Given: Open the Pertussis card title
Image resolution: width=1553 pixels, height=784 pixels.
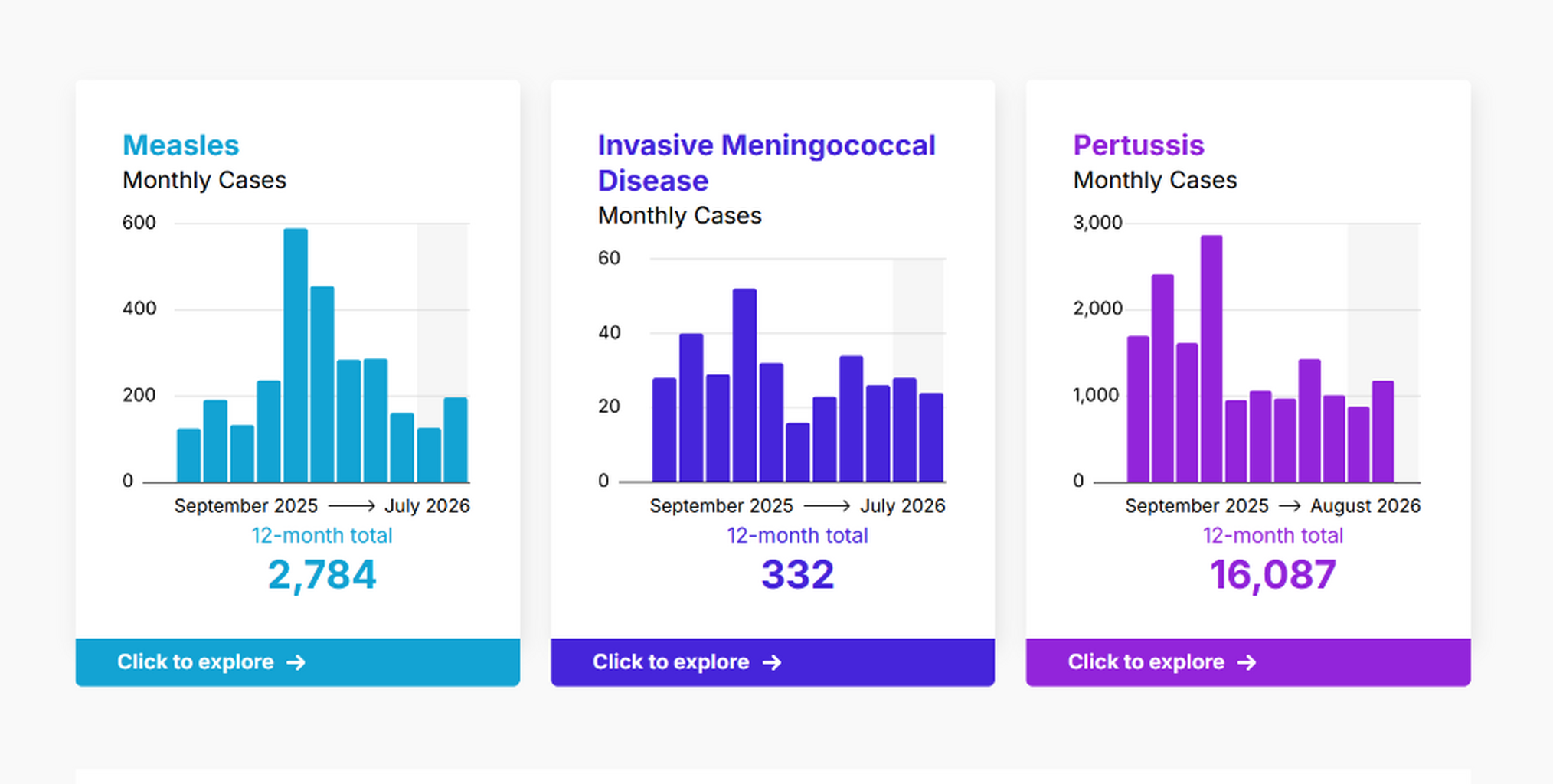Looking at the screenshot, I should coord(1139,145).
